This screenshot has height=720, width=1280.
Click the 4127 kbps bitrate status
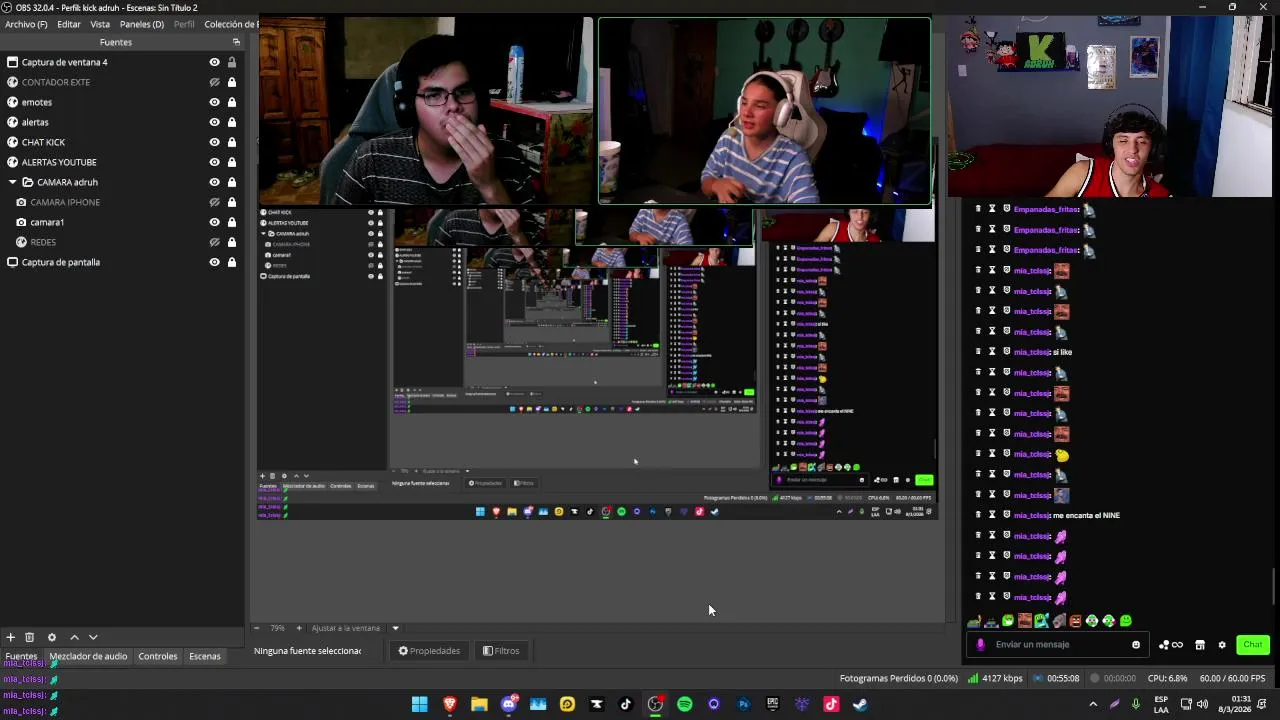point(995,678)
